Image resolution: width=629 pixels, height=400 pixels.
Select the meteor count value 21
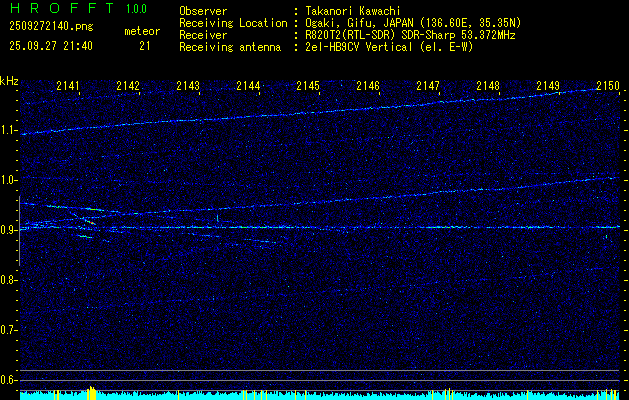coord(145,46)
